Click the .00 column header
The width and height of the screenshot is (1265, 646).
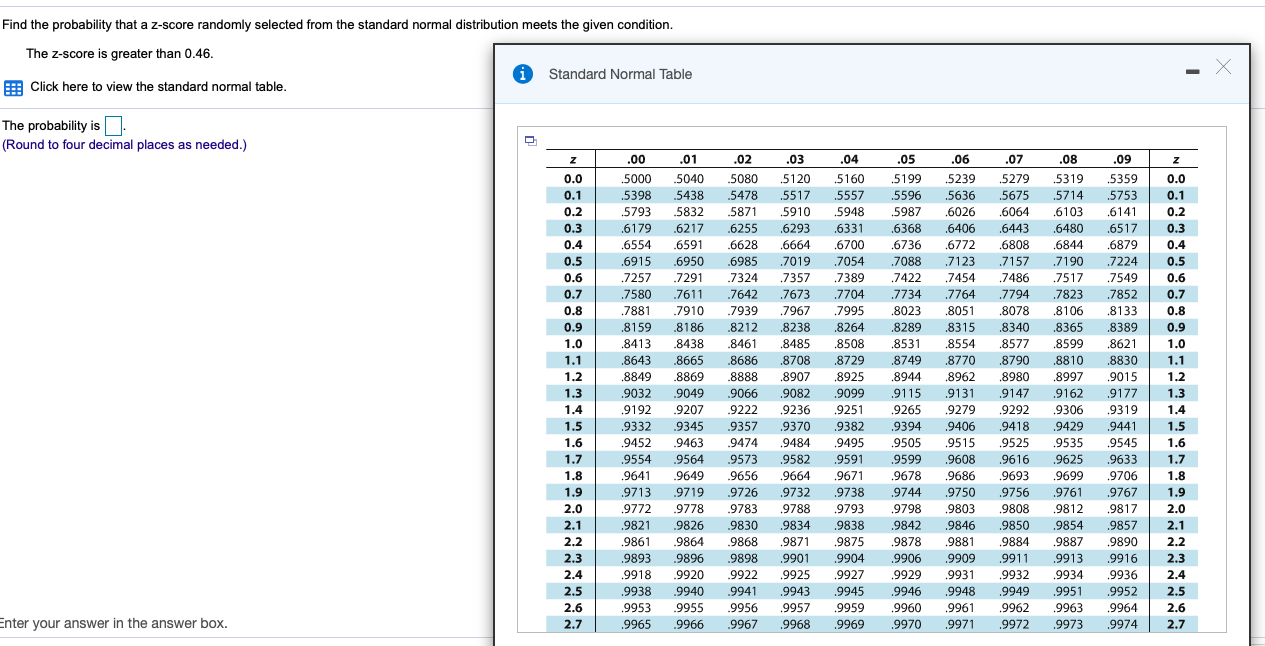(635, 159)
